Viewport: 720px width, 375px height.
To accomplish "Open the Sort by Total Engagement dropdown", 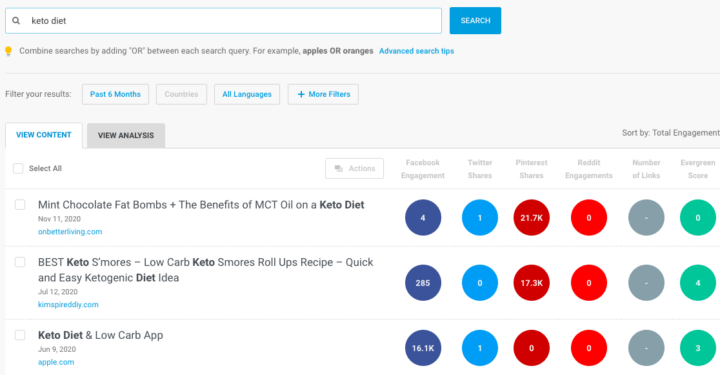I will tap(670, 133).
